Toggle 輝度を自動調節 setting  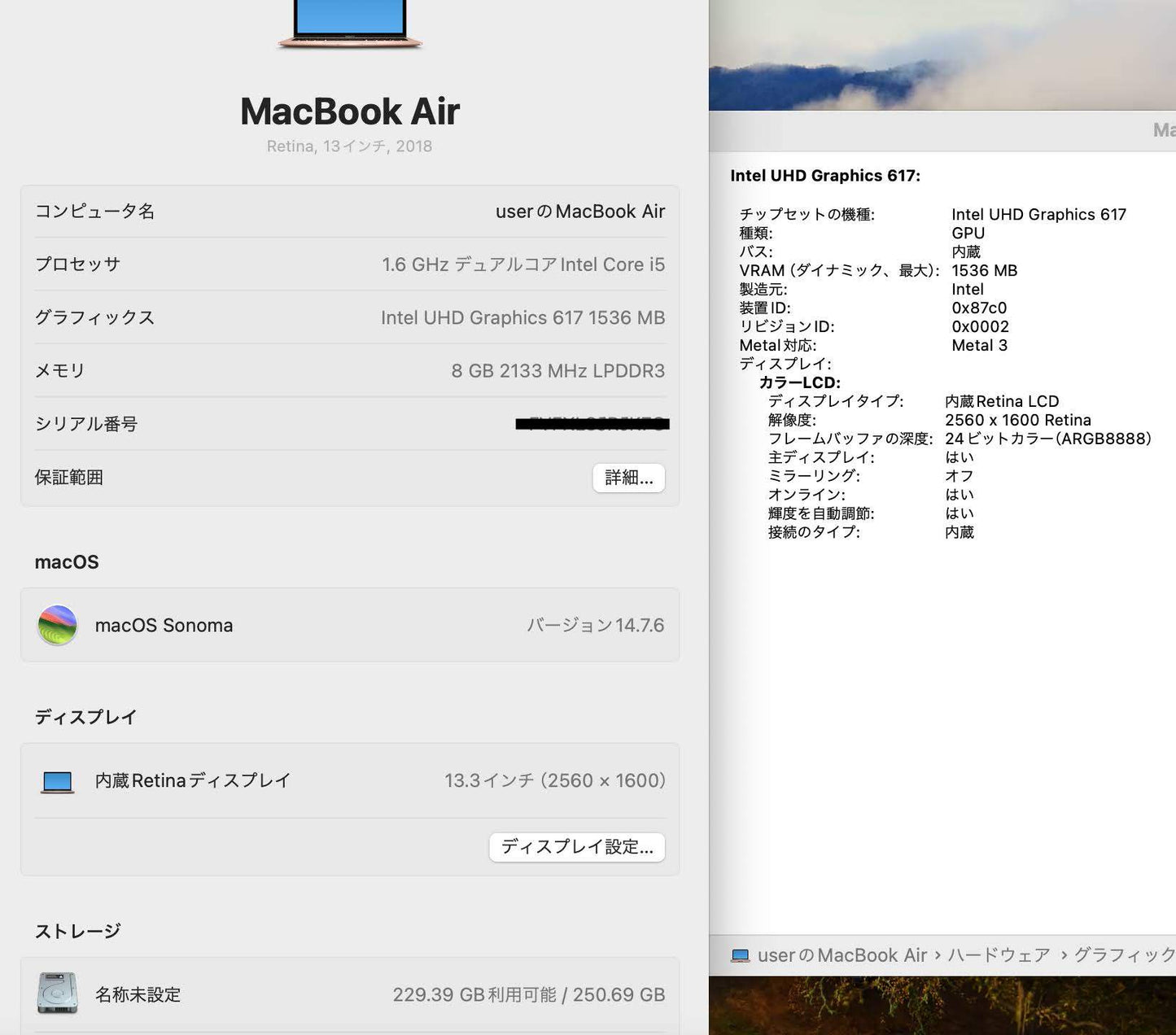tap(822, 513)
